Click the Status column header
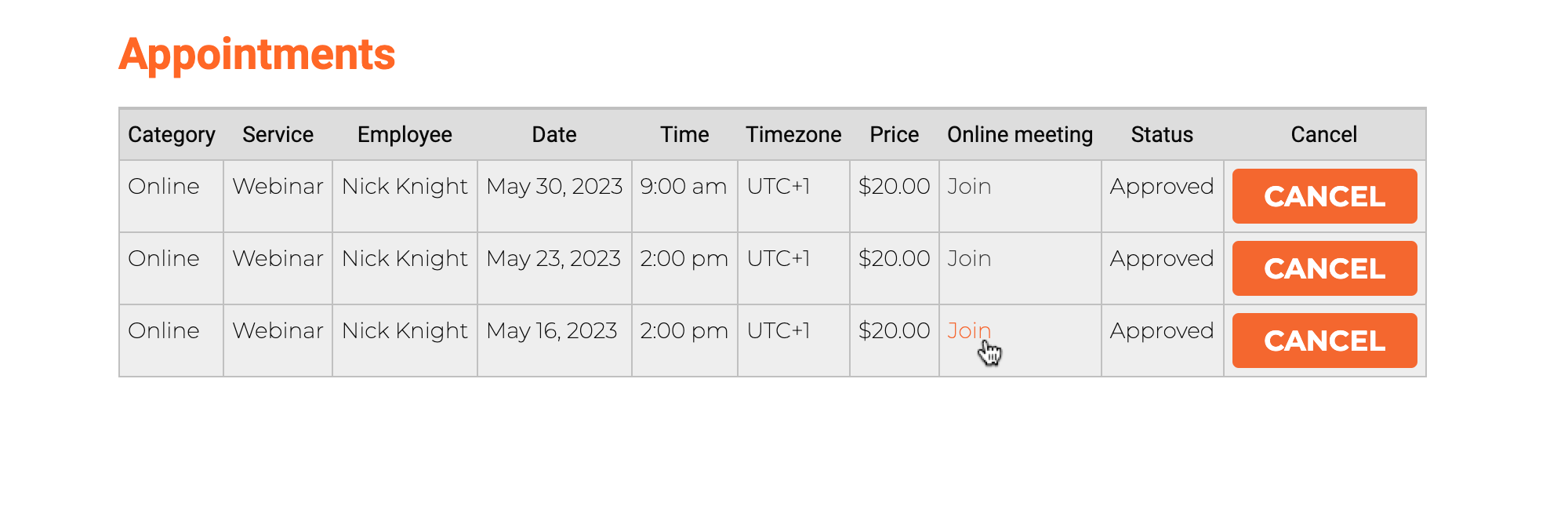The width and height of the screenshot is (1568, 521). [x=1162, y=135]
